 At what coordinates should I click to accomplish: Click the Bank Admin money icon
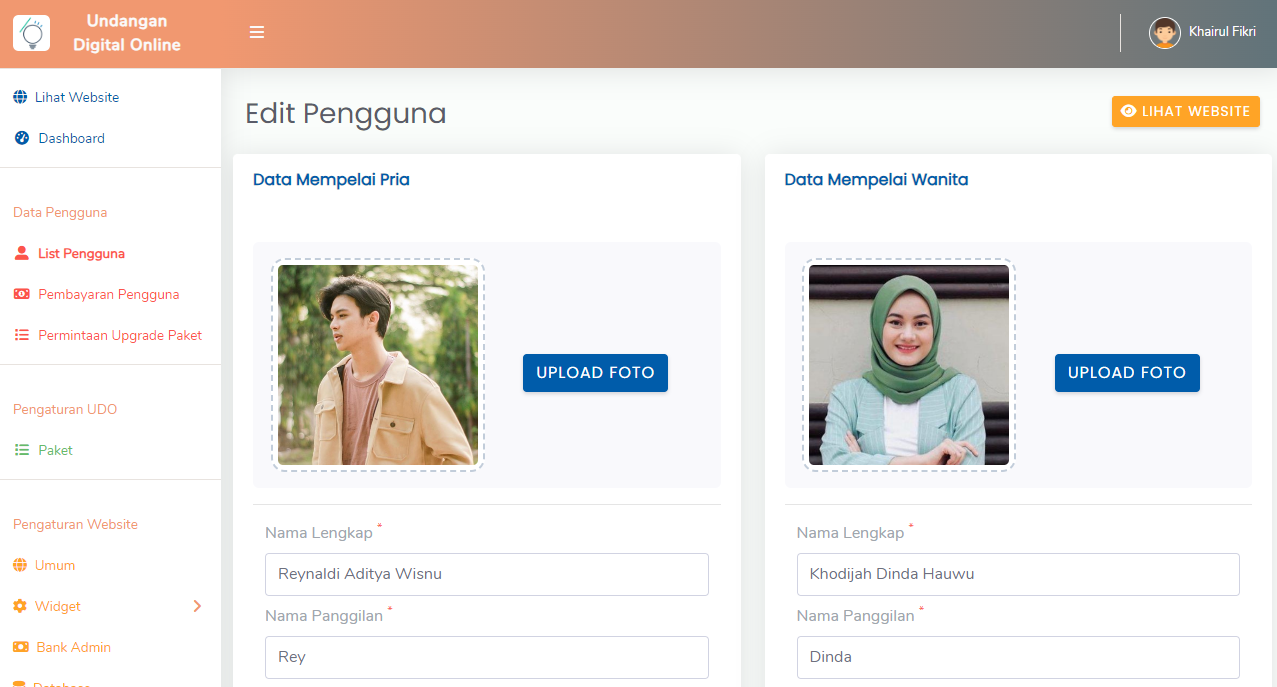click(x=20, y=647)
